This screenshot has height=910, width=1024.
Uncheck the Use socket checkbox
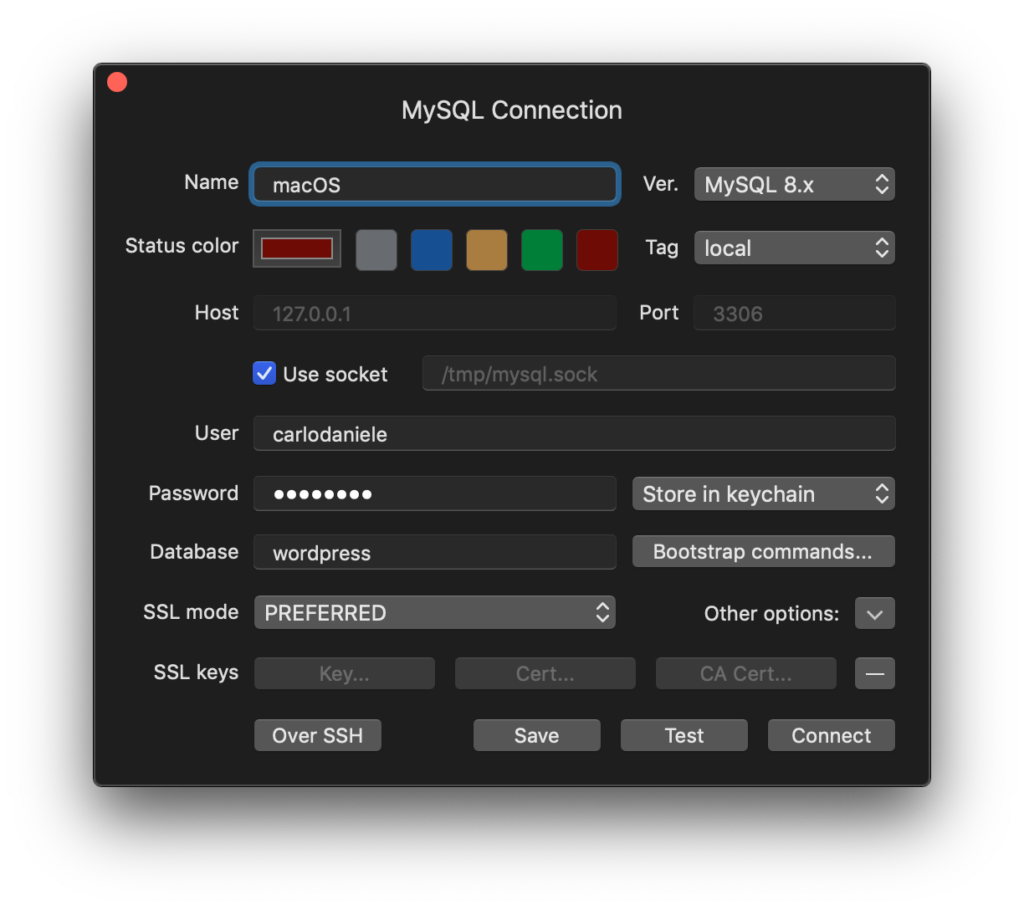264,374
